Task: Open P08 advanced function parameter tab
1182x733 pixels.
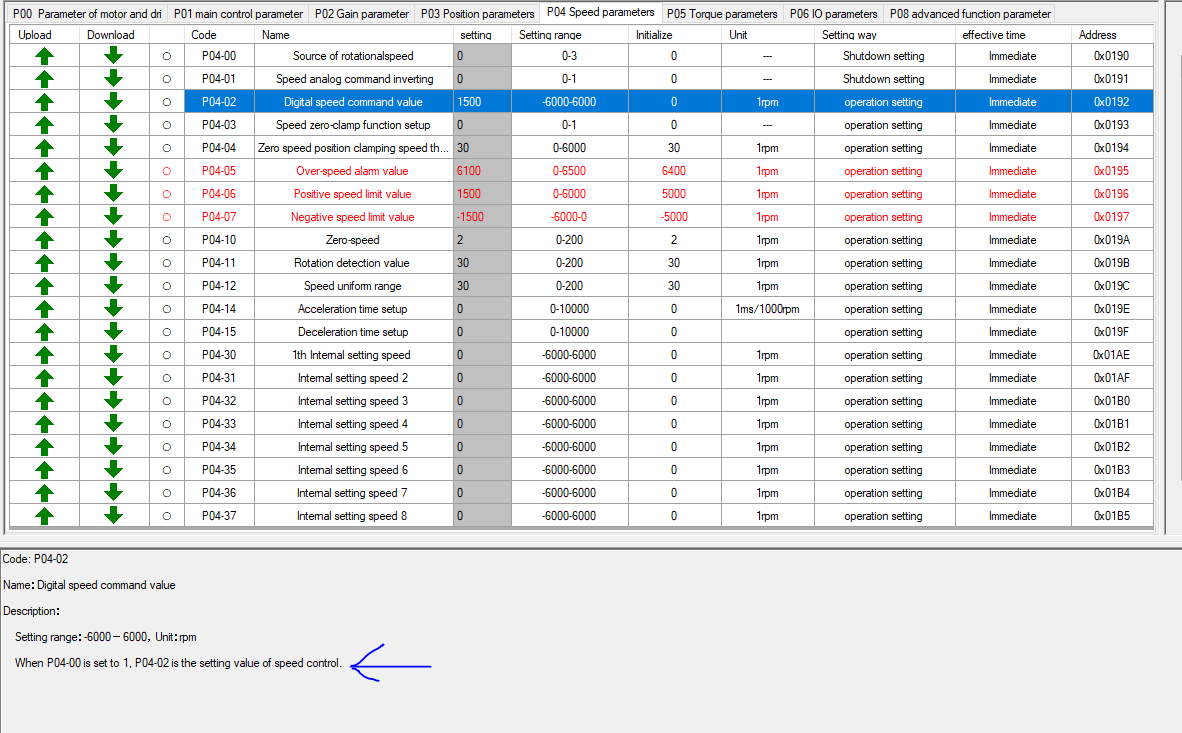Action: click(x=970, y=14)
